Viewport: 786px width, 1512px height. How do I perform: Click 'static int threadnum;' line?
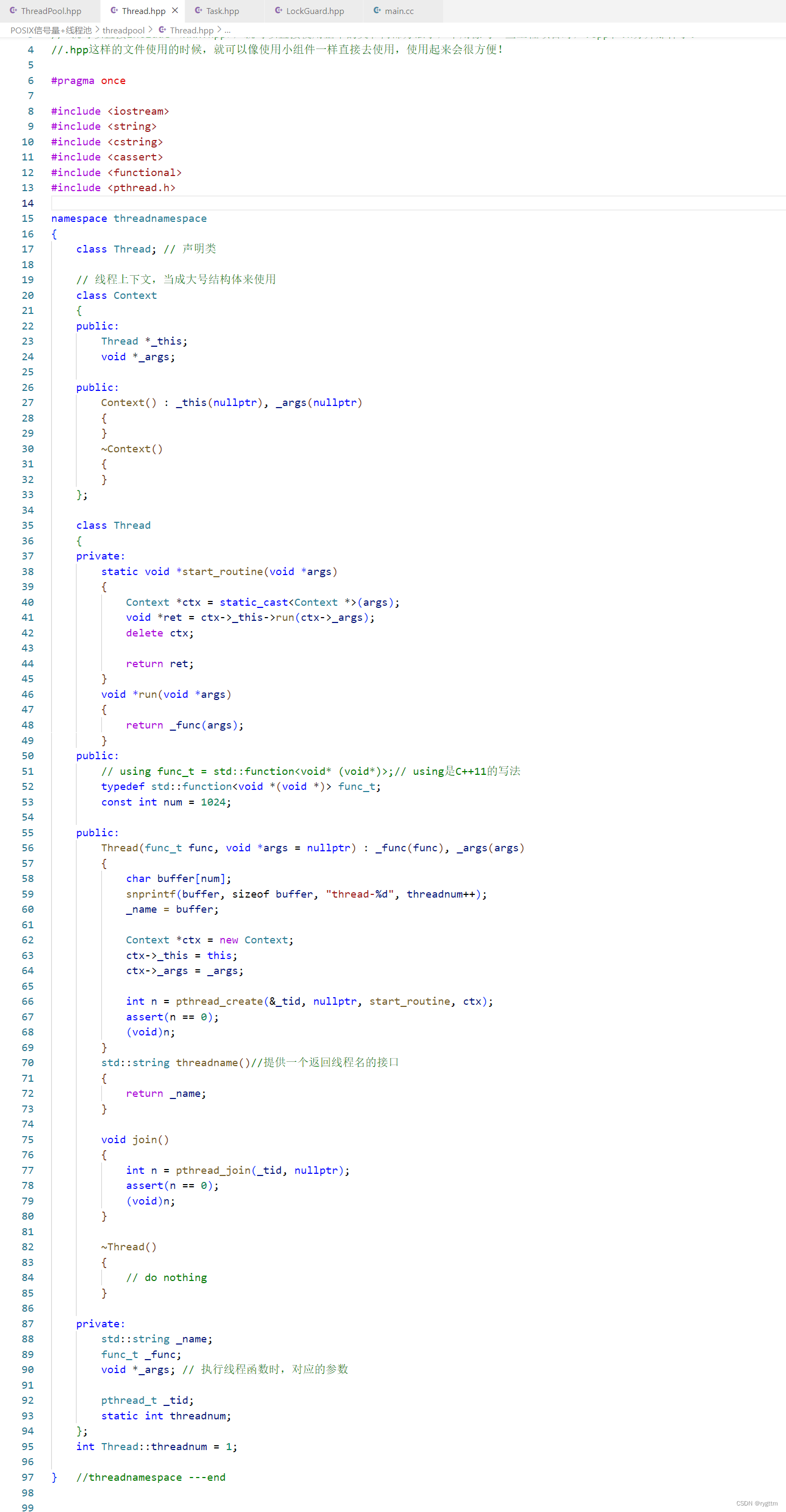[x=165, y=1416]
